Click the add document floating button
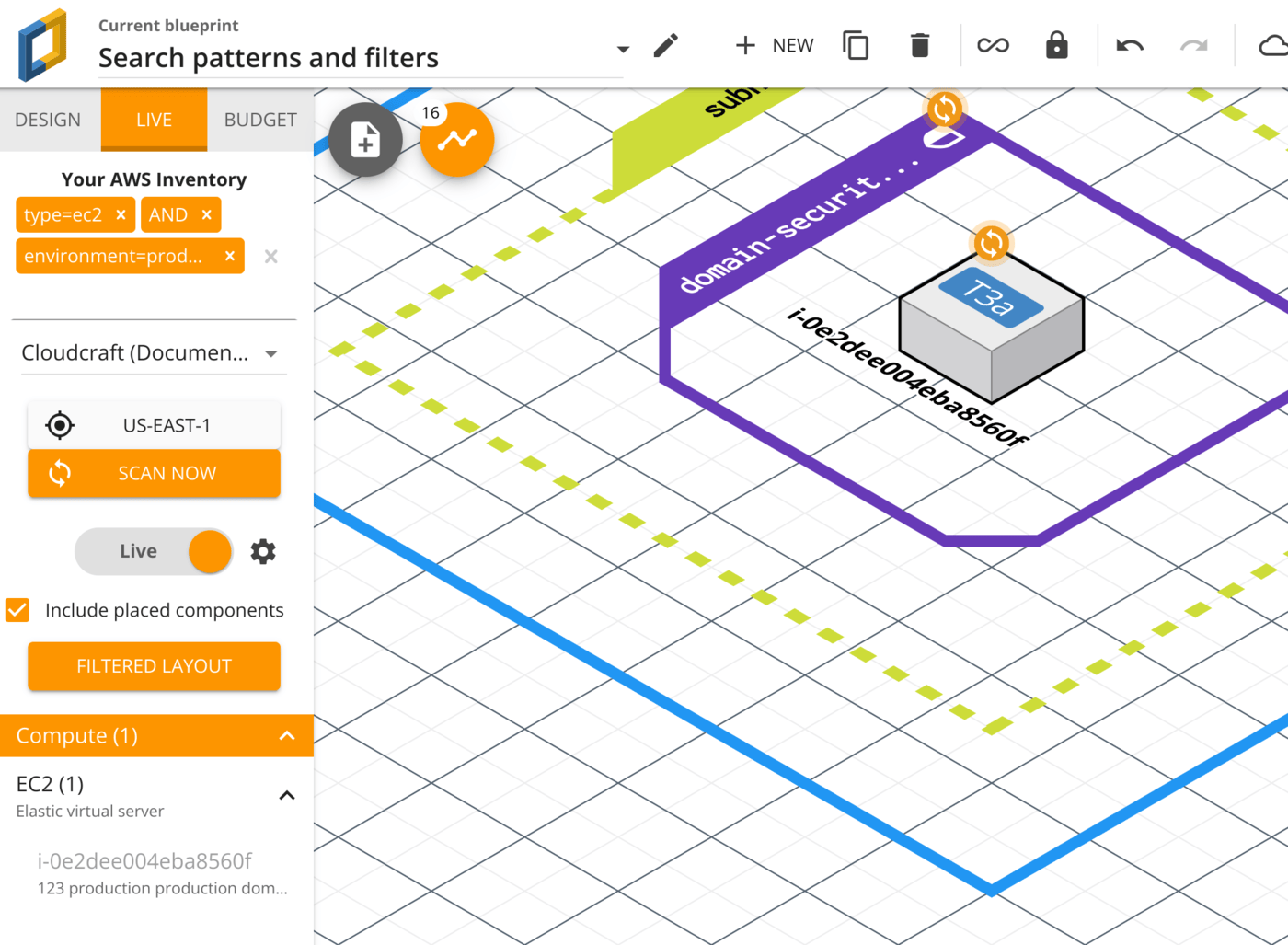 (365, 140)
